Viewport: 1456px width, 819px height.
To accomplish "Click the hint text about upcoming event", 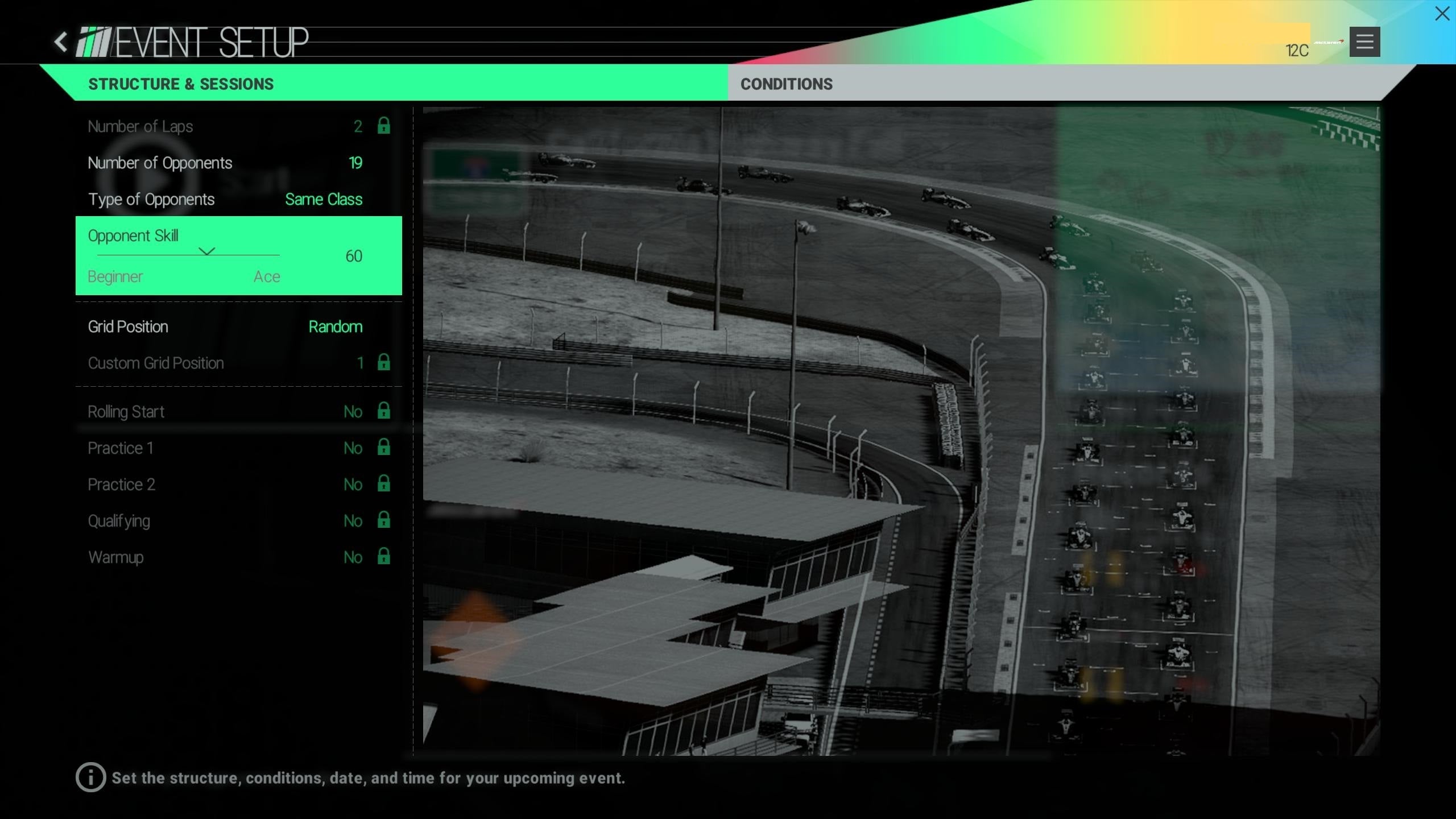I will tap(369, 778).
